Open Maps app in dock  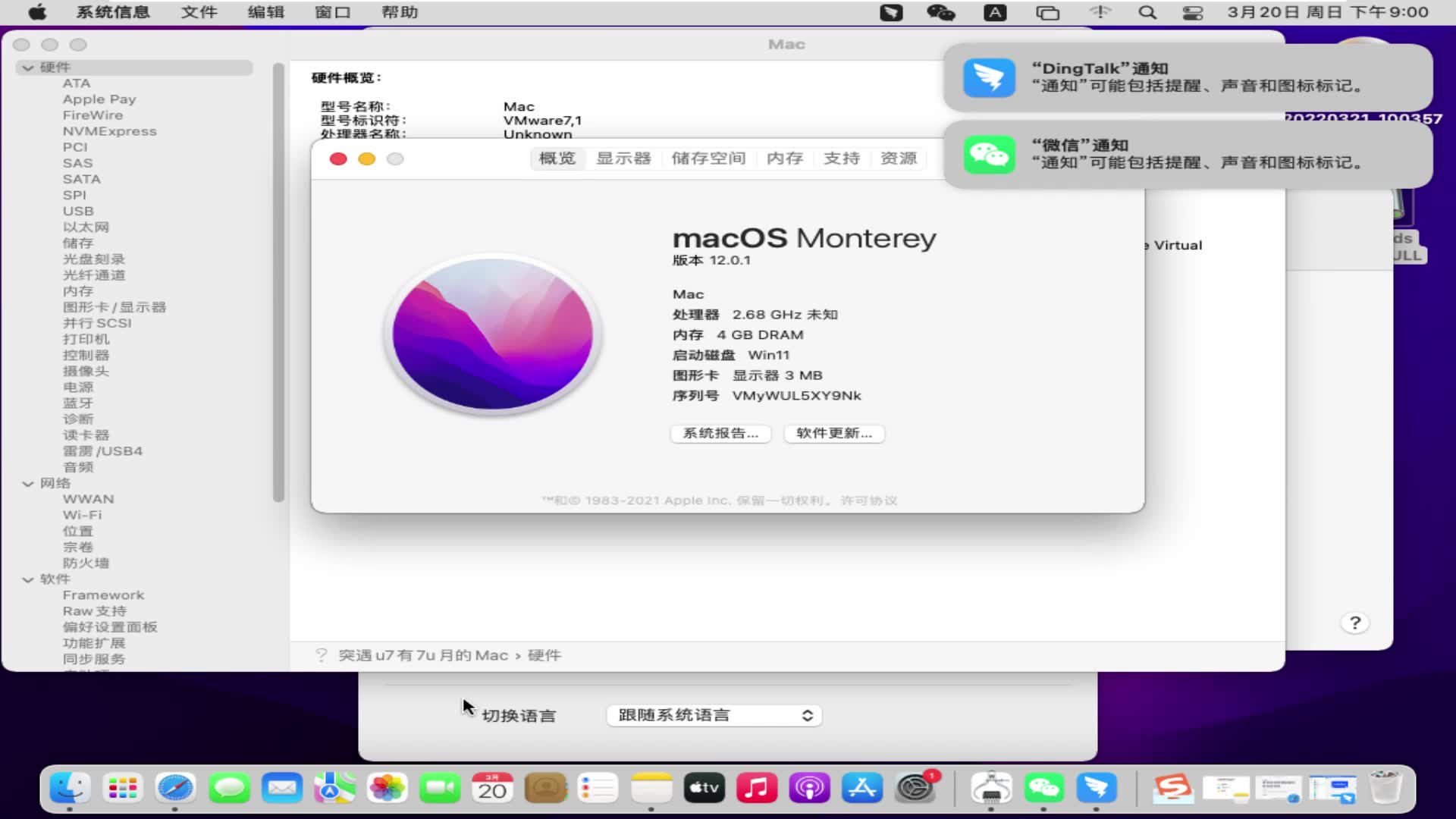tap(334, 789)
